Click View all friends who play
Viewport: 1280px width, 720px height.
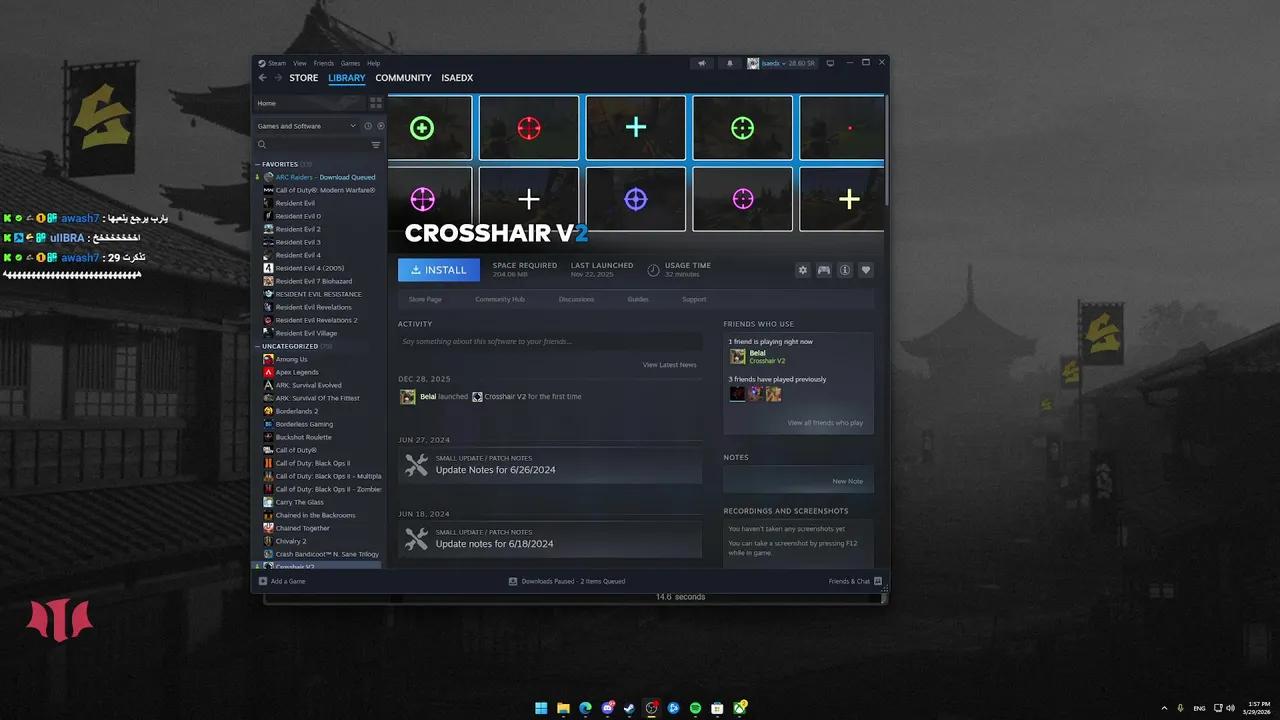[x=825, y=423]
